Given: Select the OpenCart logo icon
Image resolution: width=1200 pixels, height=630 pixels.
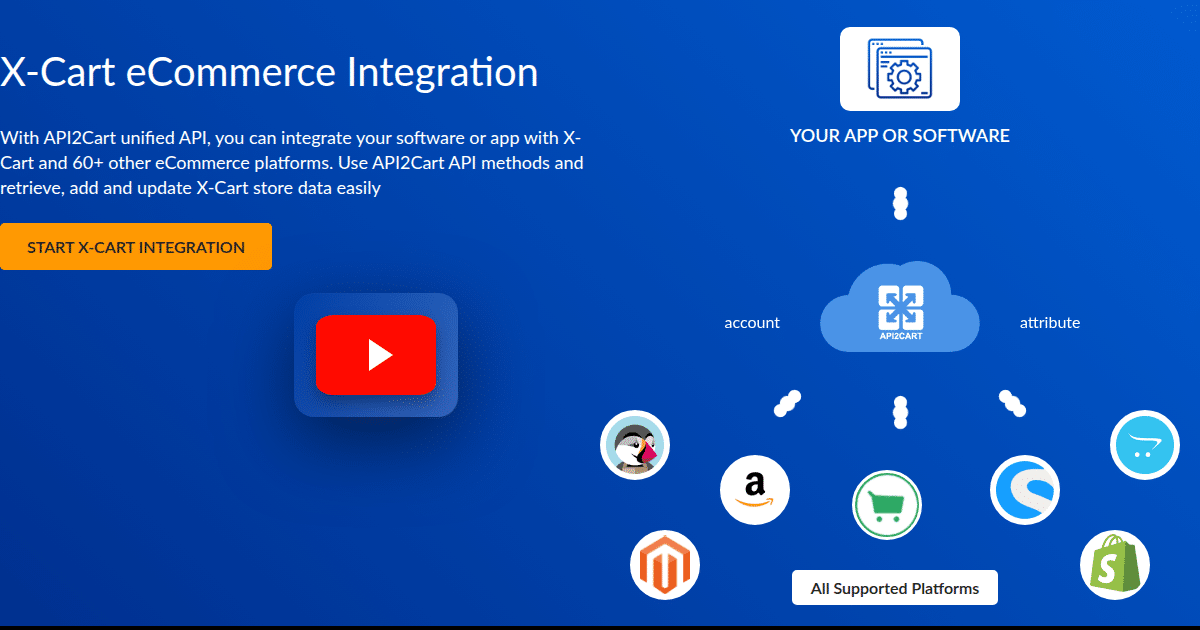Looking at the screenshot, I should pos(1145,445).
